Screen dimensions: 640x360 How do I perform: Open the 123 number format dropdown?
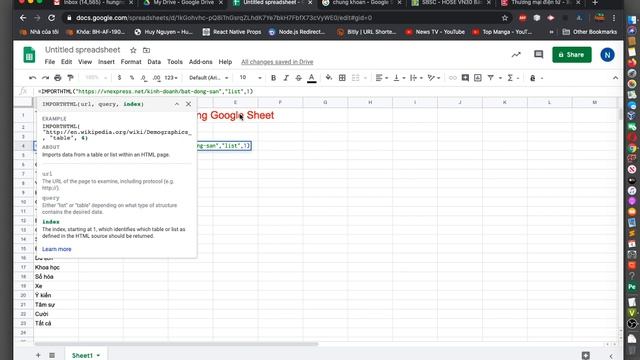click(171, 78)
